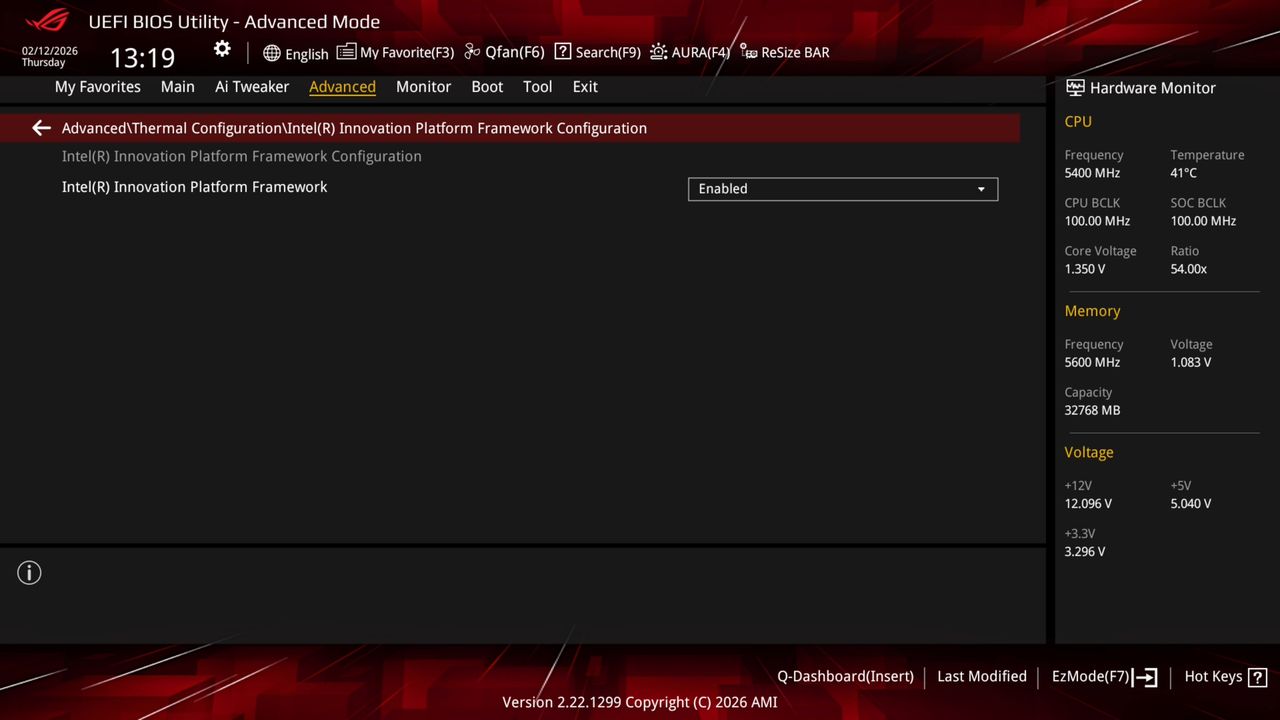Open the Innovation Platform Framework dropdown
This screenshot has height=720, width=1280.
coord(842,189)
